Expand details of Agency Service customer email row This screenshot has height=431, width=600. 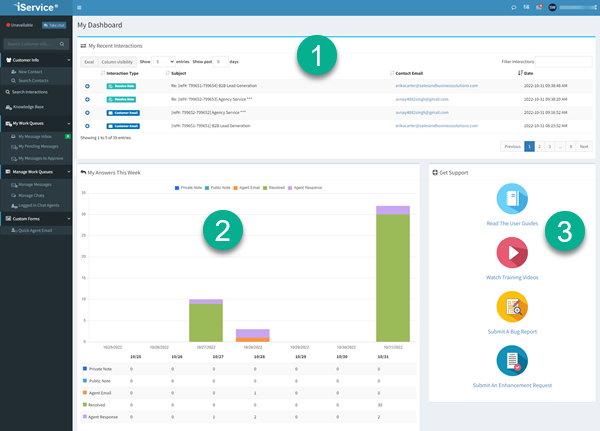tap(87, 113)
